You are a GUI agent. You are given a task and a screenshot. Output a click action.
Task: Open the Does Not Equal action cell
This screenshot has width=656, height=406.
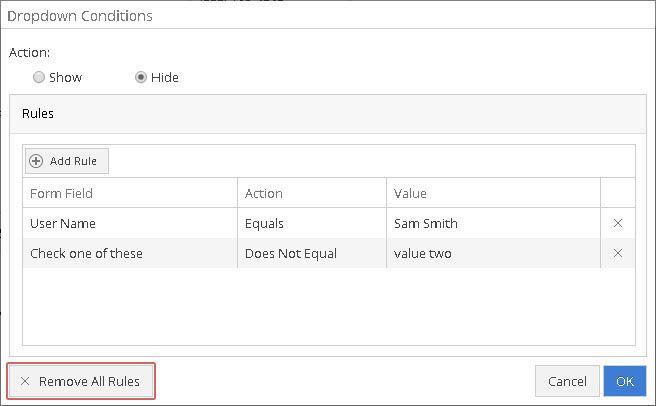312,253
